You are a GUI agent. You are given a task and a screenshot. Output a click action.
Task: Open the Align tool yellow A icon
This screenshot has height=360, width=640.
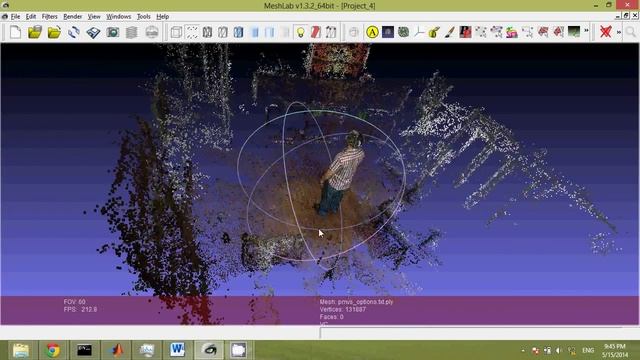point(372,32)
